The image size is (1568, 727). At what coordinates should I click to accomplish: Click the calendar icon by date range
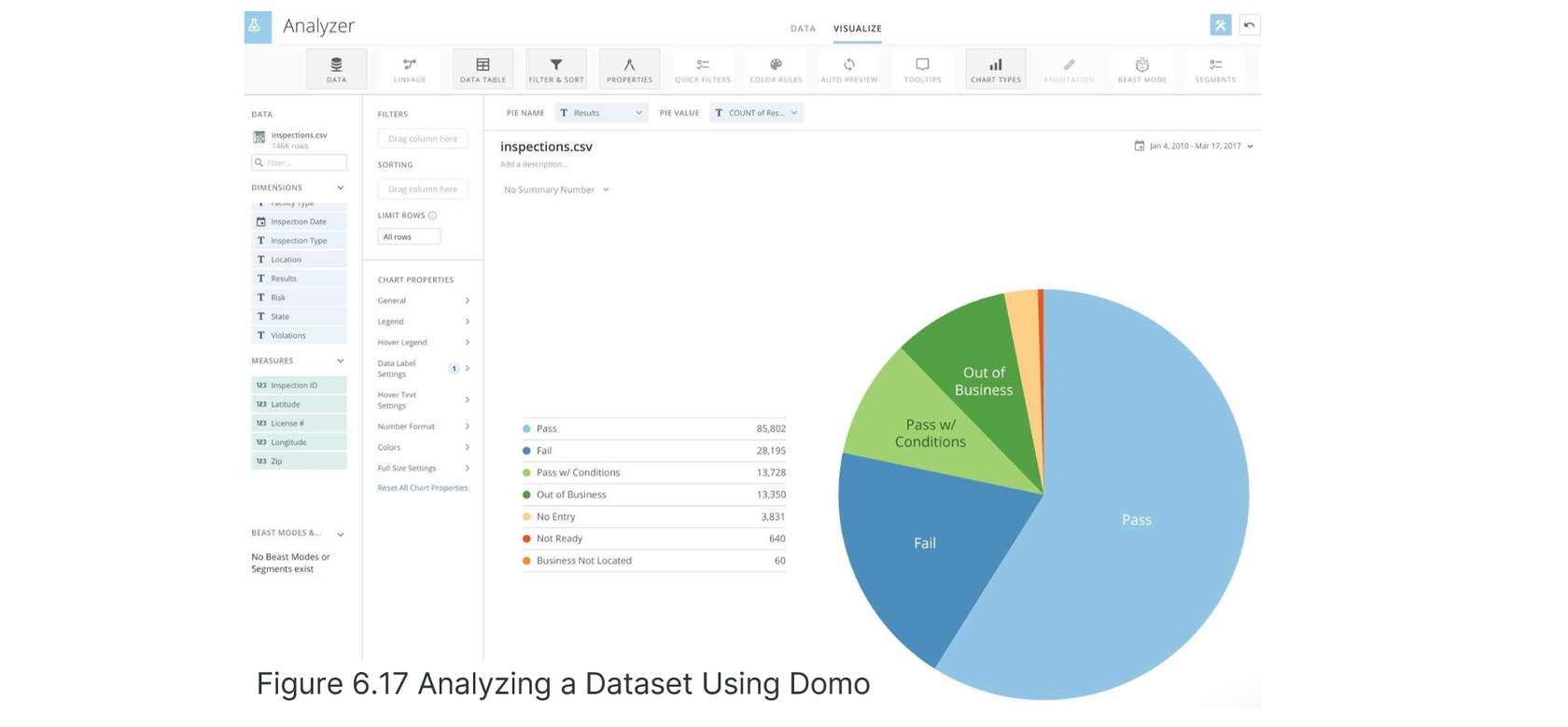pyautogui.click(x=1139, y=146)
